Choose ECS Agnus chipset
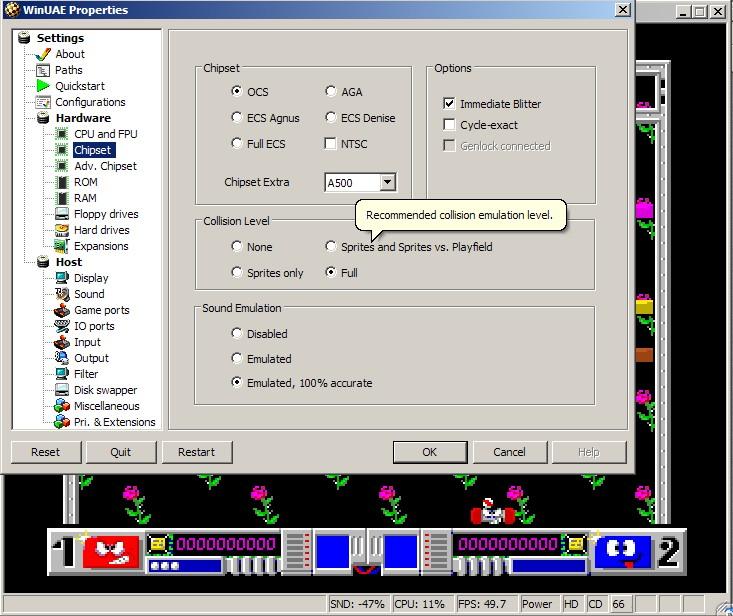Screen dimensions: 733x616 (x=237, y=117)
